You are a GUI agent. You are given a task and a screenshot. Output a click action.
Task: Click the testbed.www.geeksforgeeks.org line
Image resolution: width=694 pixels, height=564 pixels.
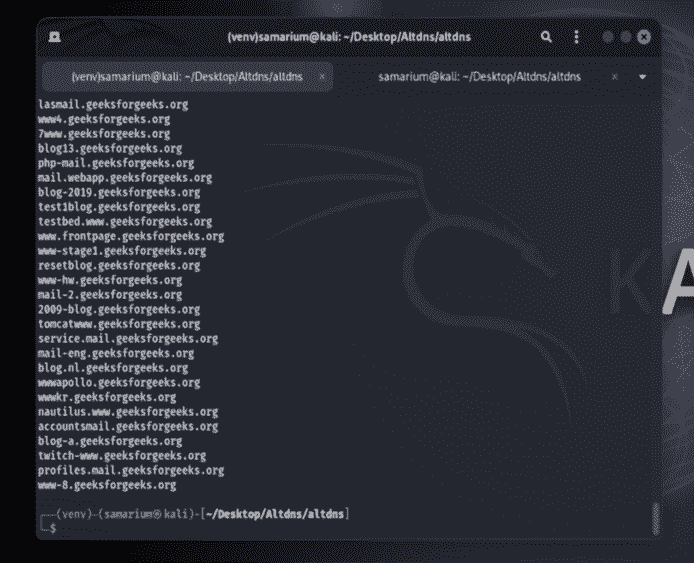tap(125, 221)
